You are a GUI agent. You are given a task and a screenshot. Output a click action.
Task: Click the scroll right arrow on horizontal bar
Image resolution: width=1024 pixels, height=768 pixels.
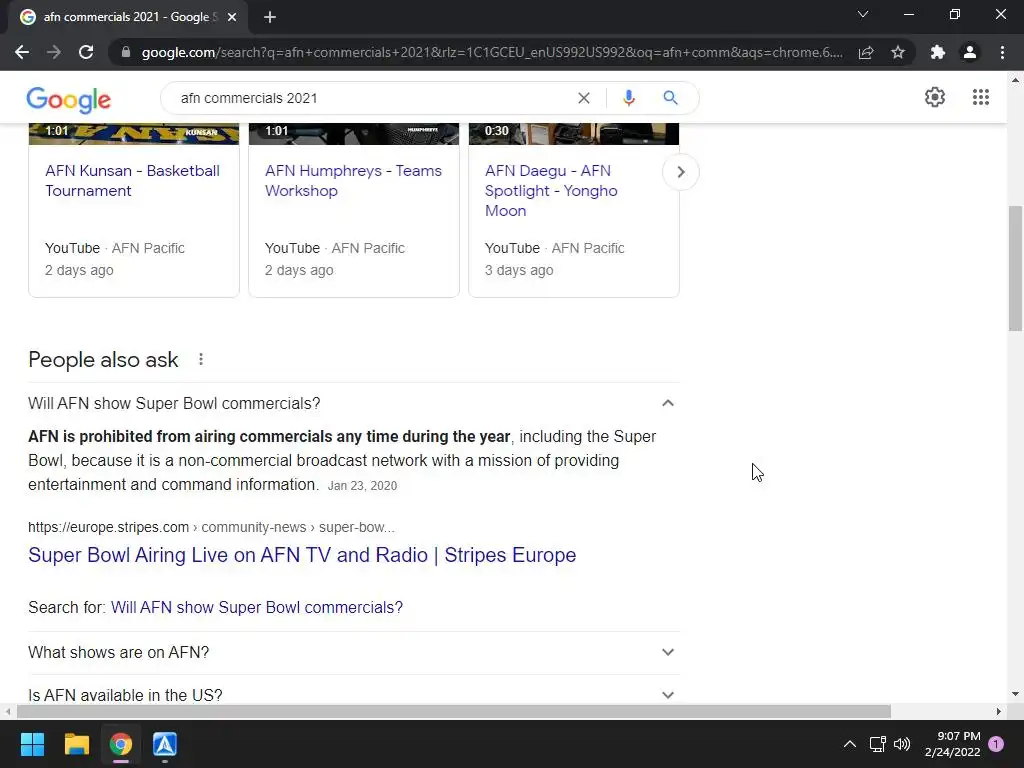point(999,711)
